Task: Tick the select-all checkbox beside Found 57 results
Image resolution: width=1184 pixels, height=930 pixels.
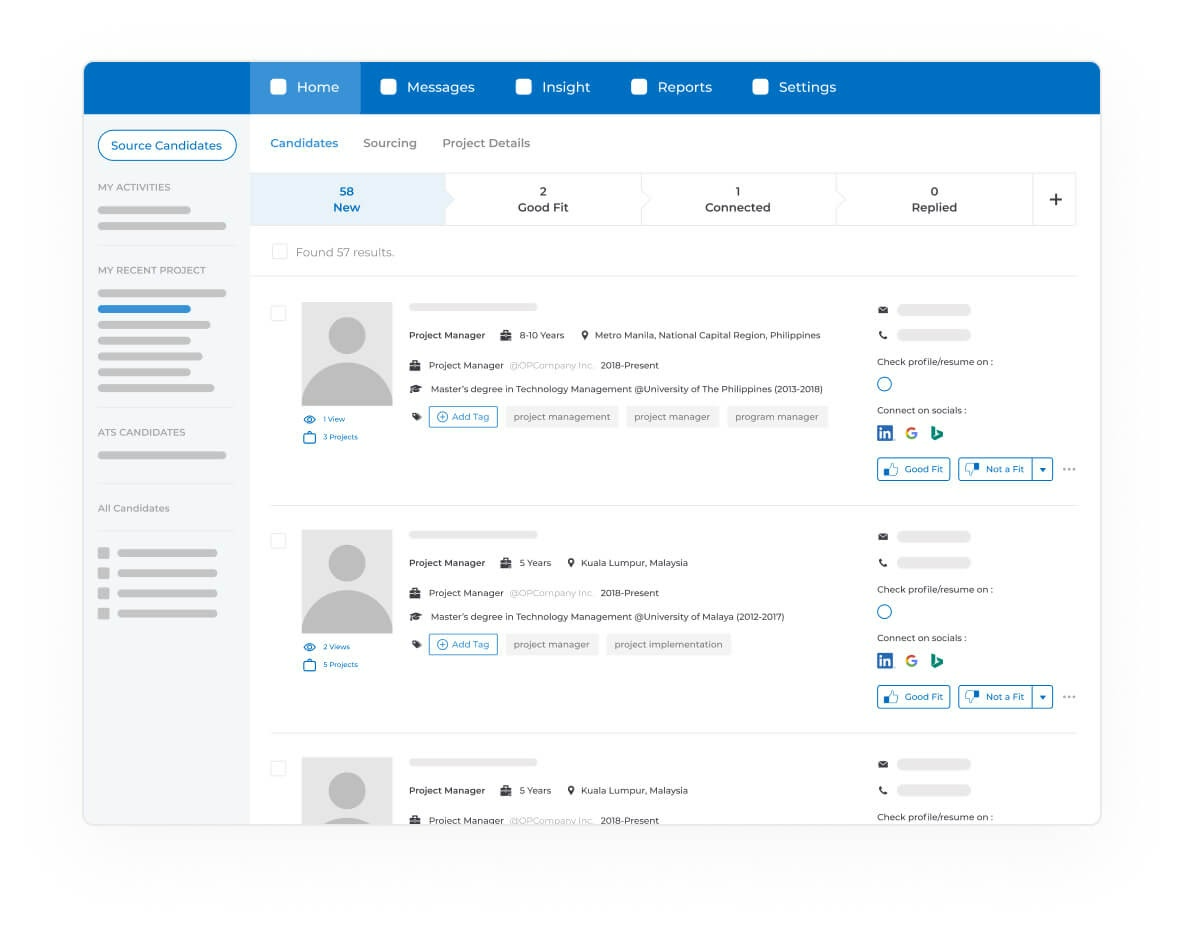Action: click(279, 251)
